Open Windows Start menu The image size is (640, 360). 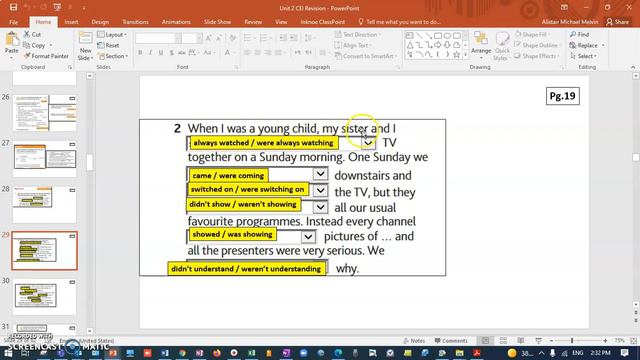8,353
